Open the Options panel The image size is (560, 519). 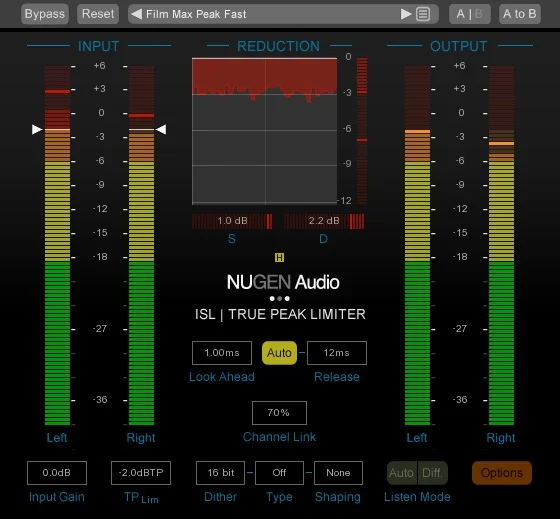tap(502, 473)
